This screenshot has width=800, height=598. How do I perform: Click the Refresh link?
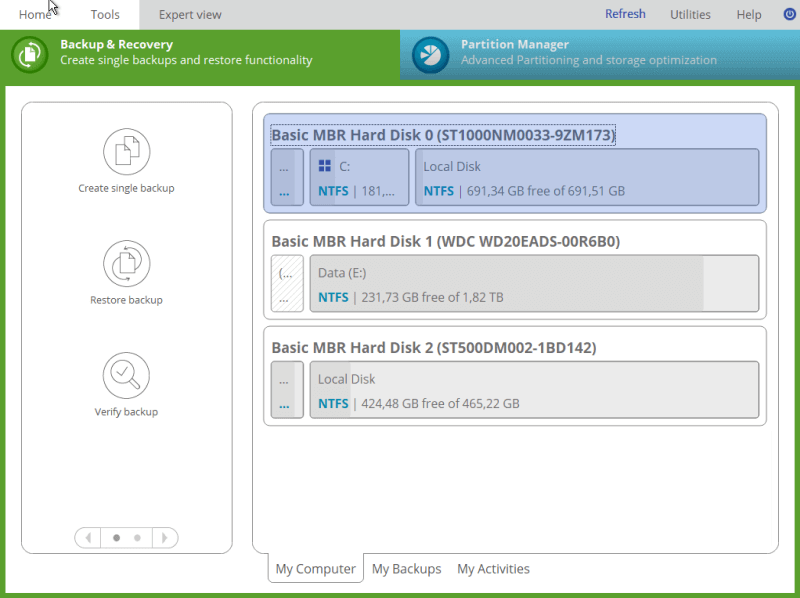625,15
